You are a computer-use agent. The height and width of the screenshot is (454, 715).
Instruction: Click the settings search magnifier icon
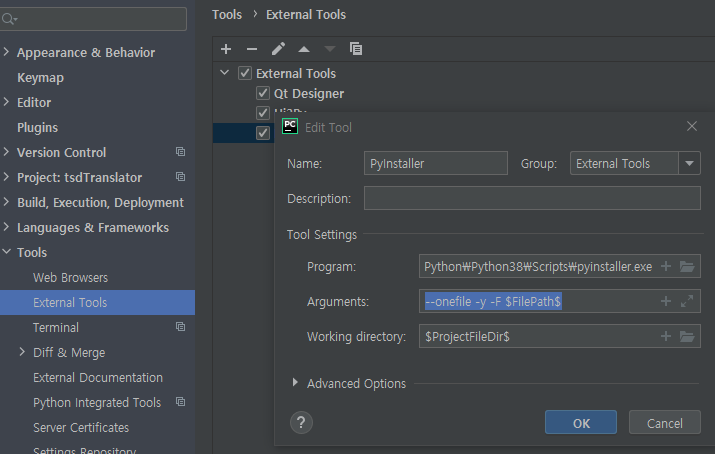[9, 19]
